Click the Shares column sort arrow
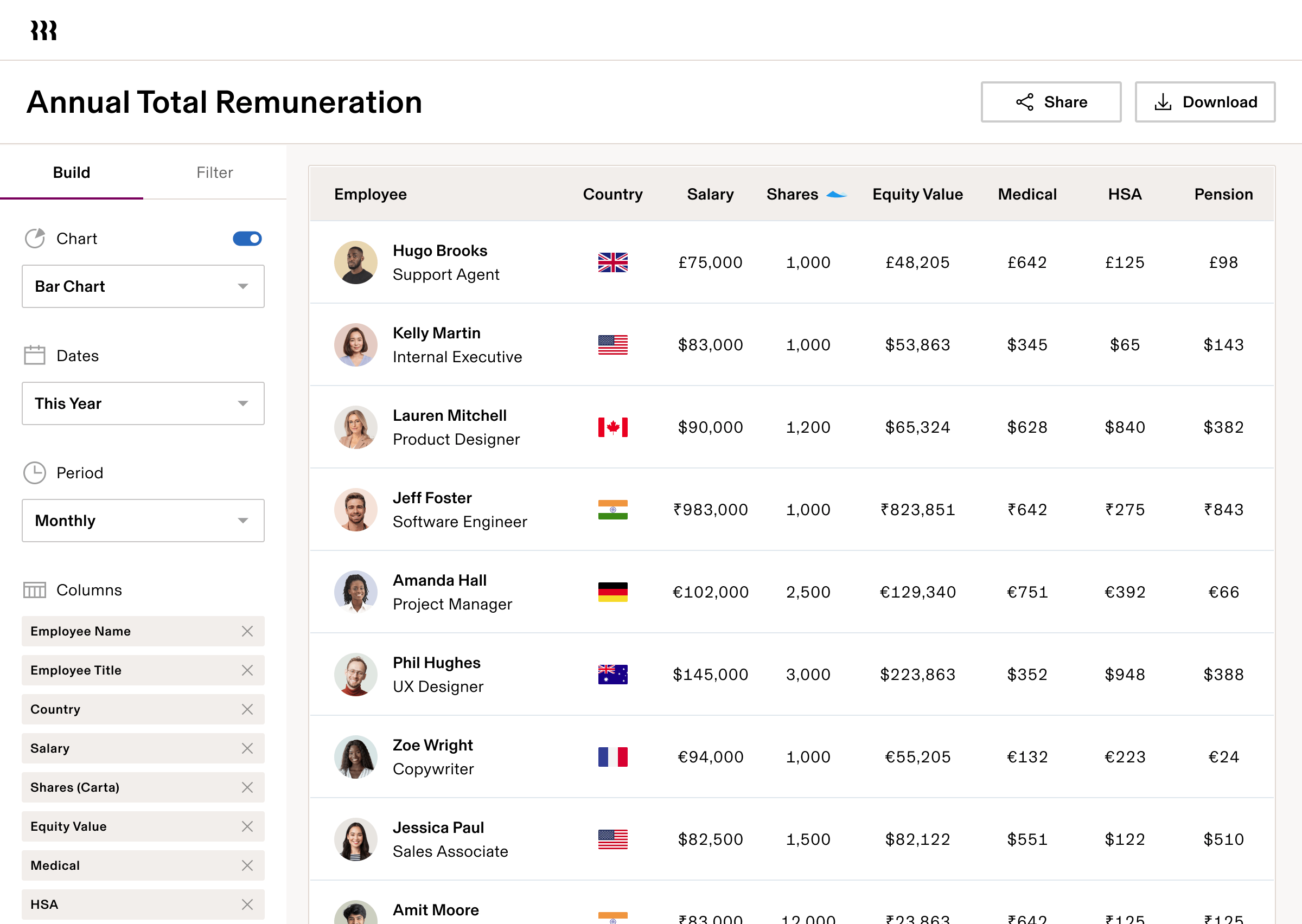Viewport: 1302px width, 924px height. pos(836,195)
